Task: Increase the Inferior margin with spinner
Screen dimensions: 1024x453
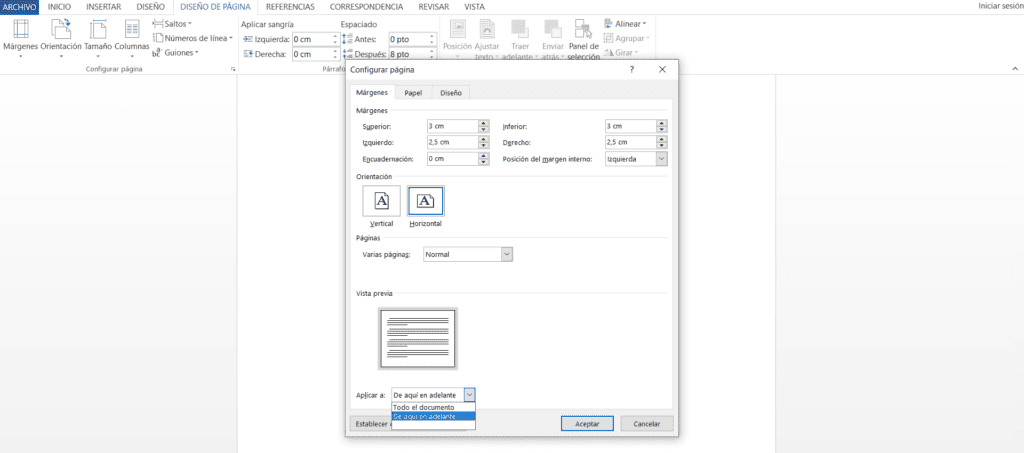Action: [662, 124]
